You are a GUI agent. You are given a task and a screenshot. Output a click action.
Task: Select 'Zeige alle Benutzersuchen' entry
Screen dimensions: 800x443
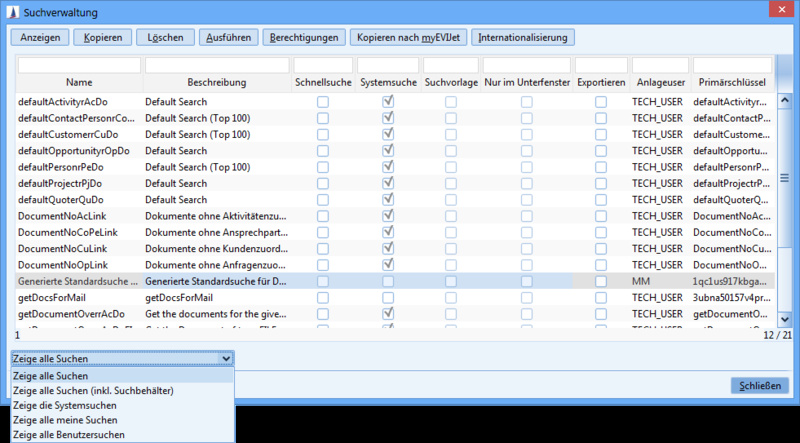tap(69, 435)
